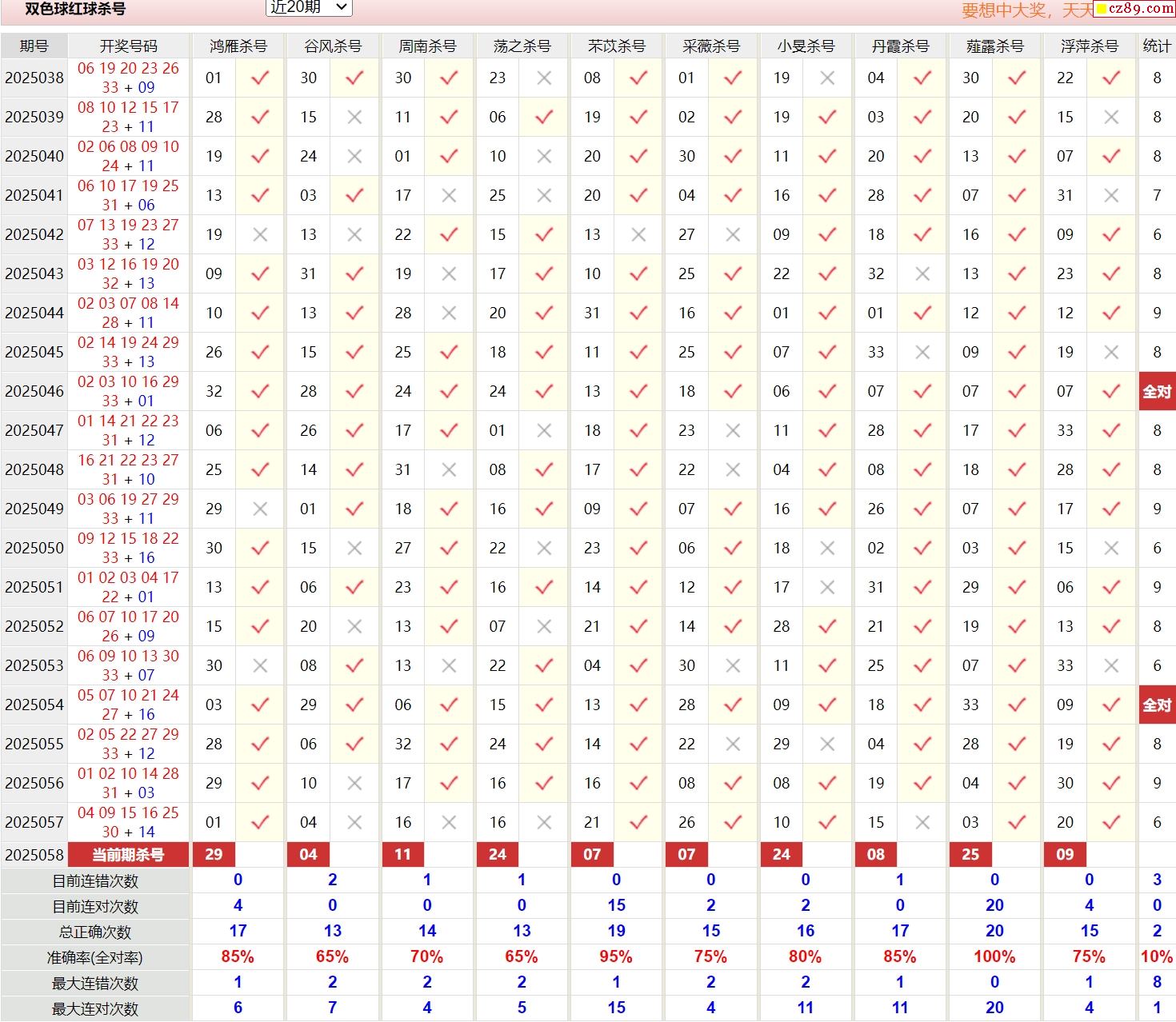Click the cross mark for 采薇杀号 in period 2025055

[x=733, y=745]
